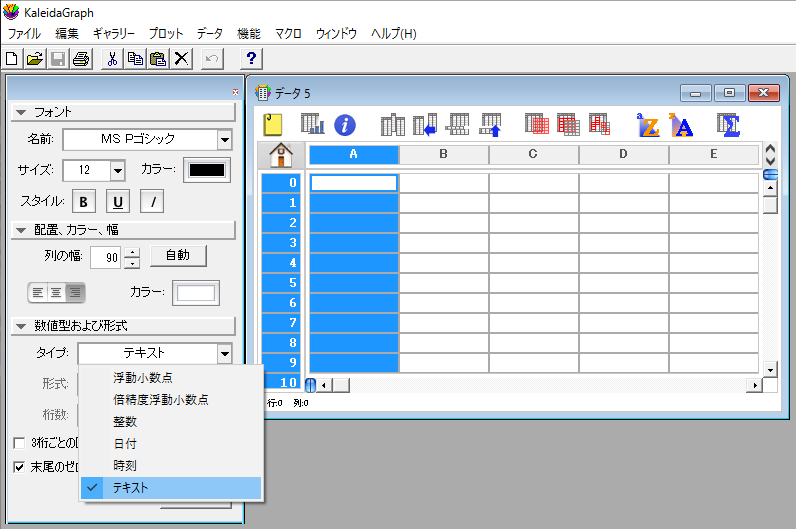Toggle Bold style button
796x529 pixels.
[x=84, y=202]
